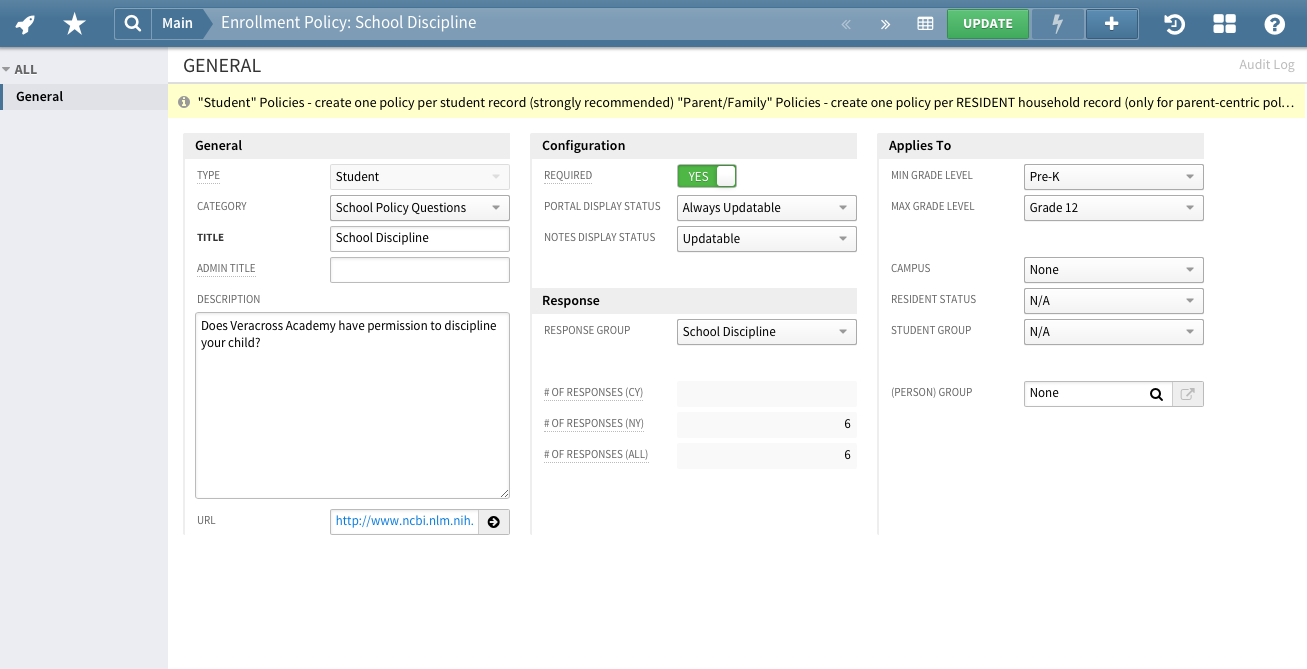The height and width of the screenshot is (669, 1307).
Task: Go to previous record with double-left arrows
Action: coord(846,24)
